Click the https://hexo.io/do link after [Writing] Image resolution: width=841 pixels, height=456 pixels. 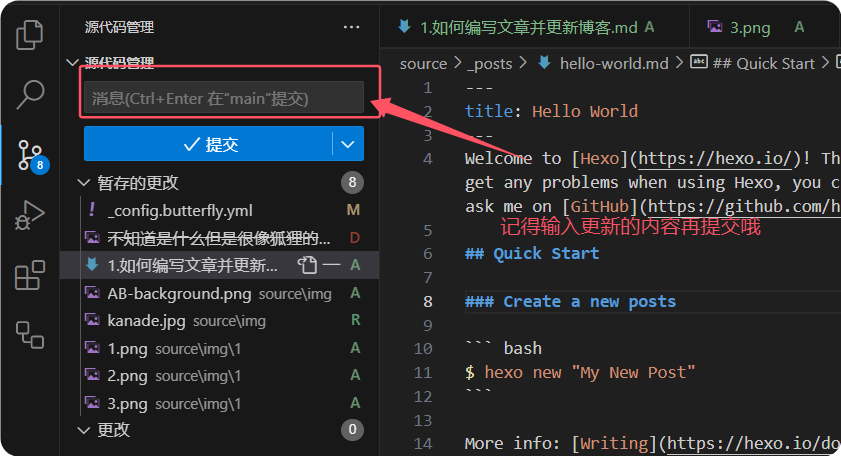pos(753,444)
